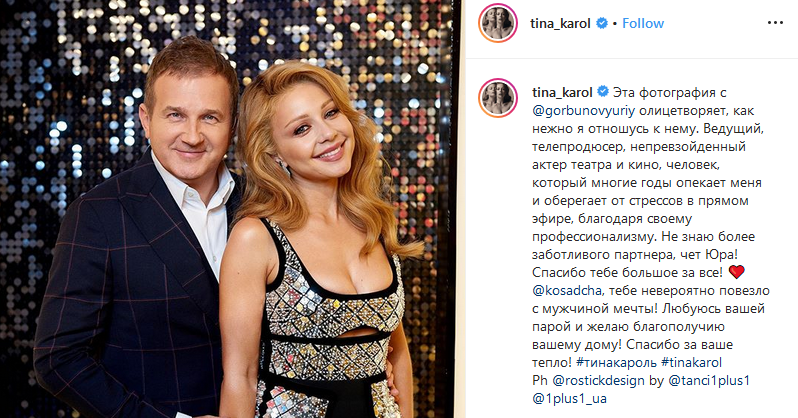
Task: Open the #tinakarol hashtag
Action: click(691, 363)
